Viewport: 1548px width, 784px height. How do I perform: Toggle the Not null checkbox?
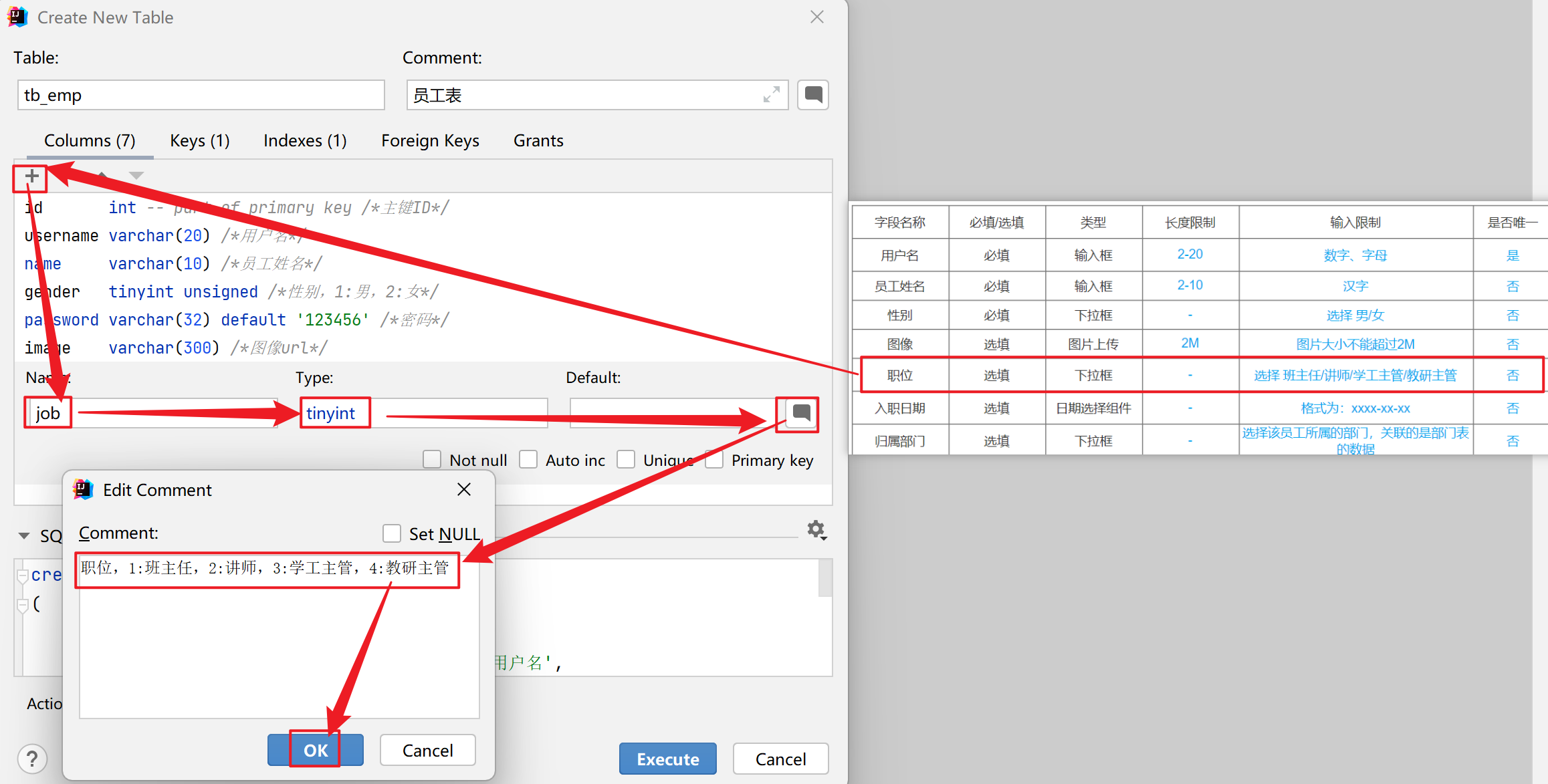432,460
